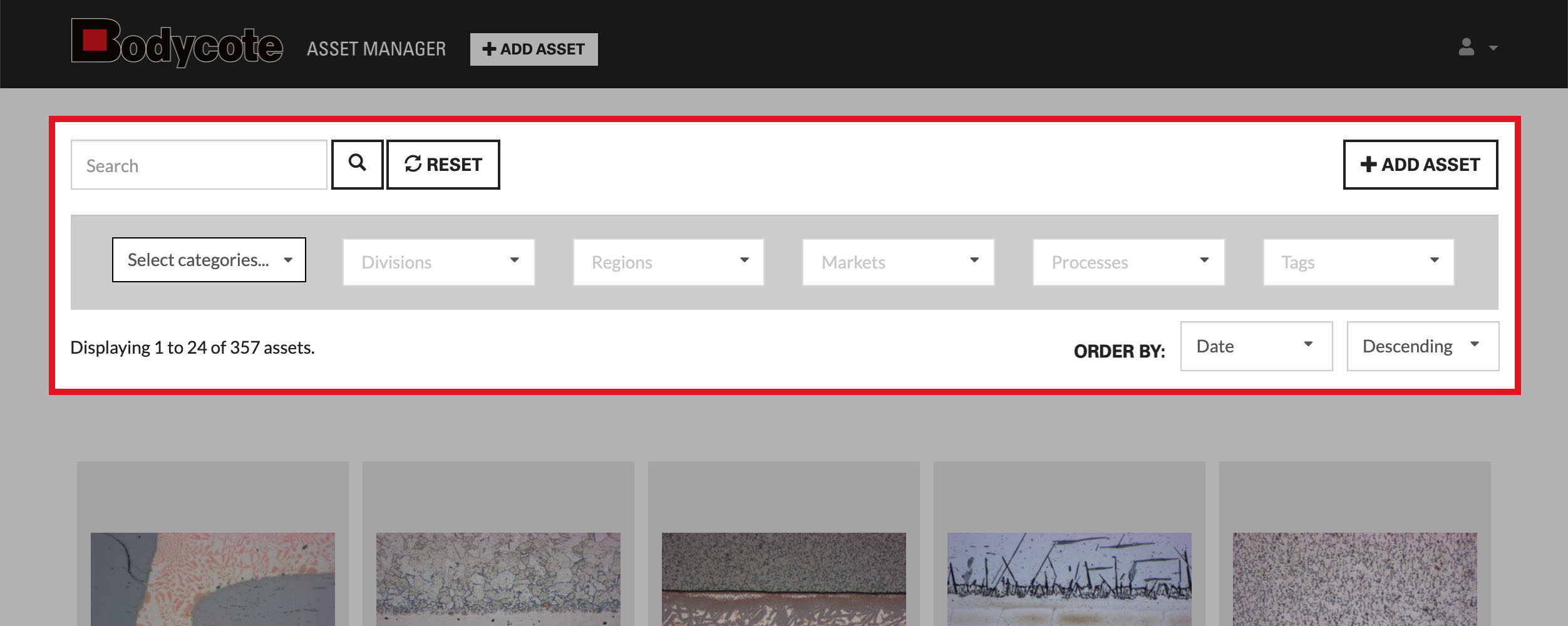The image size is (1568, 626).
Task: Open the fourth asset thumbnail with dark needles
Action: tap(1069, 579)
